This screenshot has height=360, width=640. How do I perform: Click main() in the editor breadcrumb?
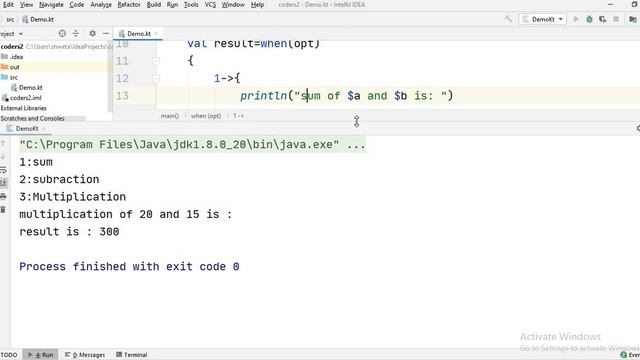tap(170, 116)
